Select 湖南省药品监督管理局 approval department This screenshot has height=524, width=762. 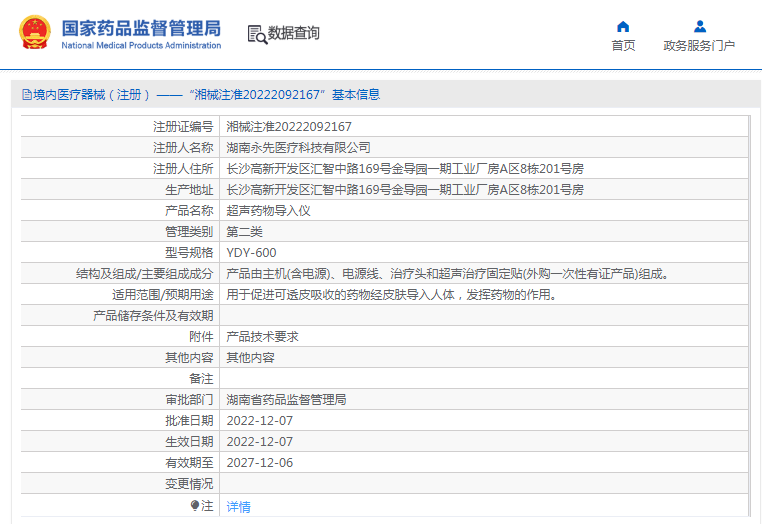(x=286, y=399)
